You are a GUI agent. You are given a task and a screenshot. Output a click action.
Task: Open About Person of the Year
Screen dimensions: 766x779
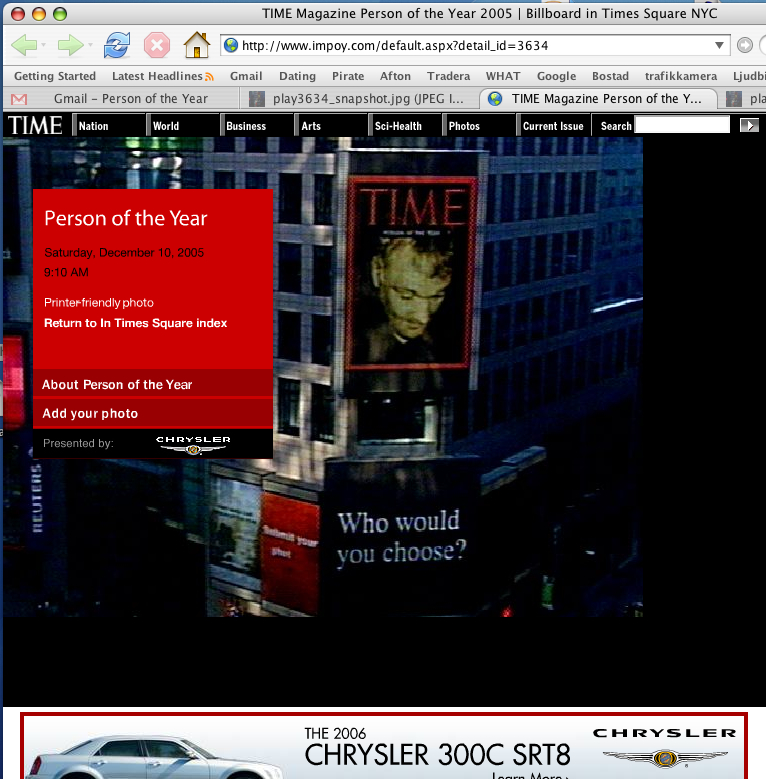click(x=153, y=384)
